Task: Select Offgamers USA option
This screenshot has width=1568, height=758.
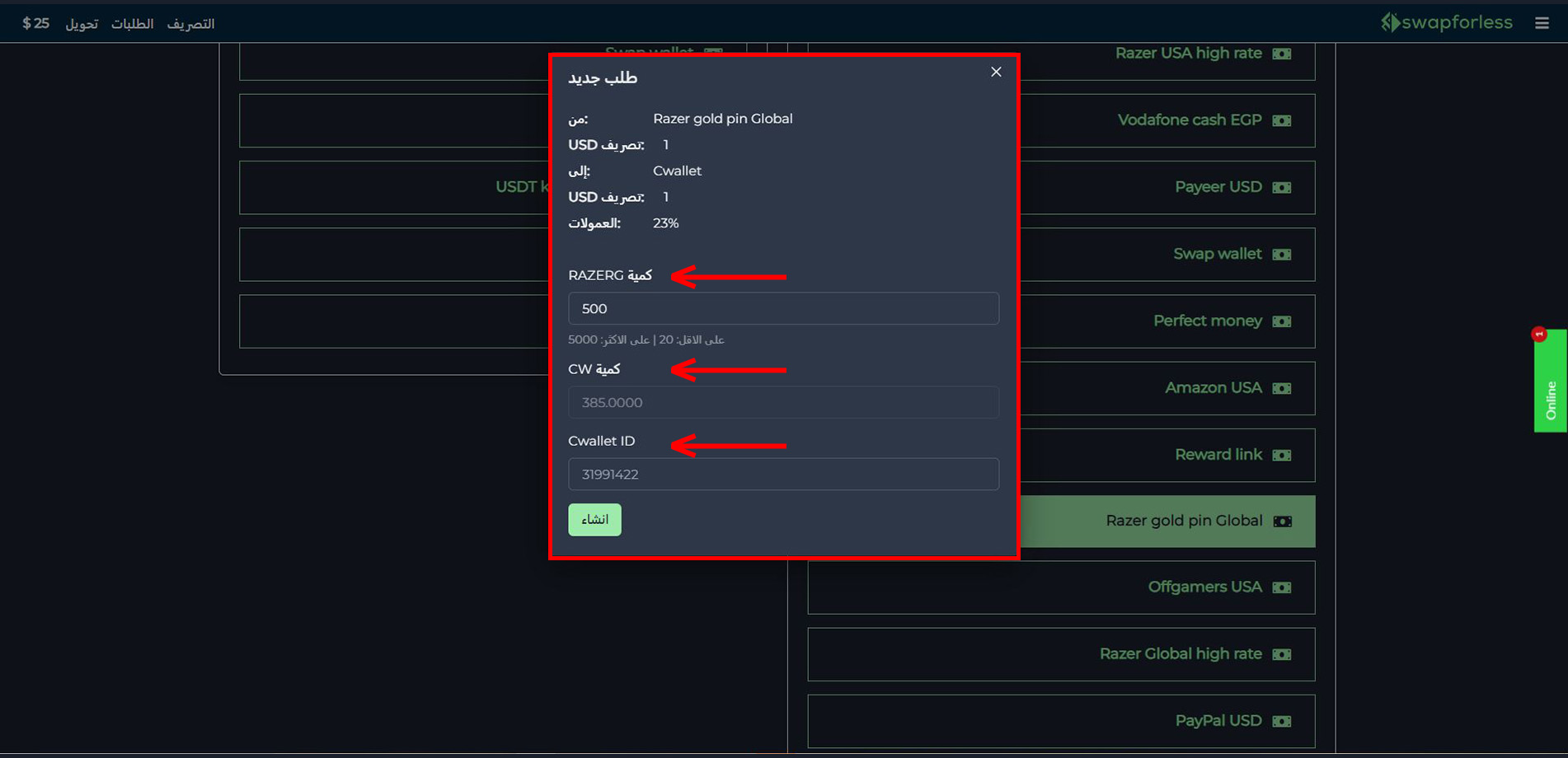Action: pyautogui.click(x=1061, y=587)
